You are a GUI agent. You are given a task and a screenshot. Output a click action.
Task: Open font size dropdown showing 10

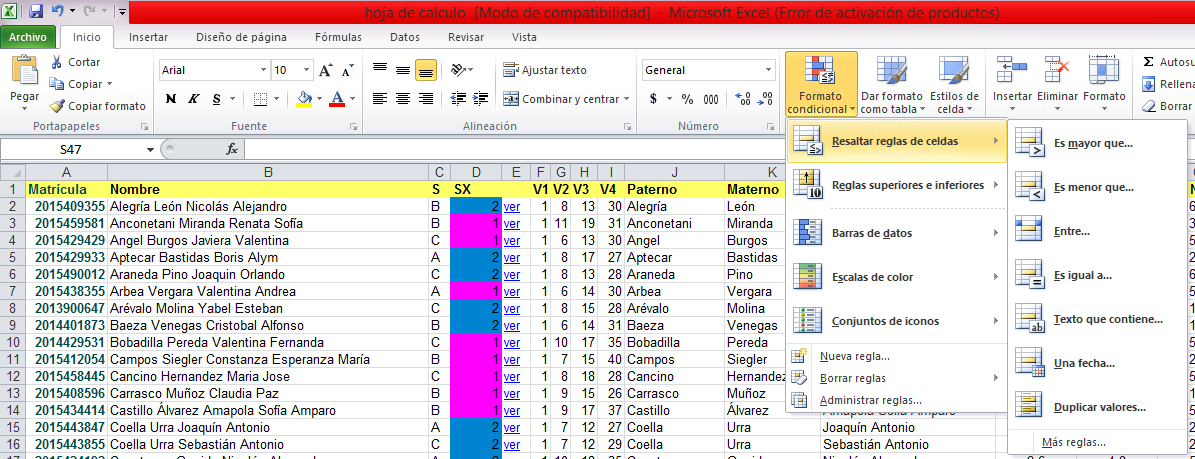tap(306, 70)
